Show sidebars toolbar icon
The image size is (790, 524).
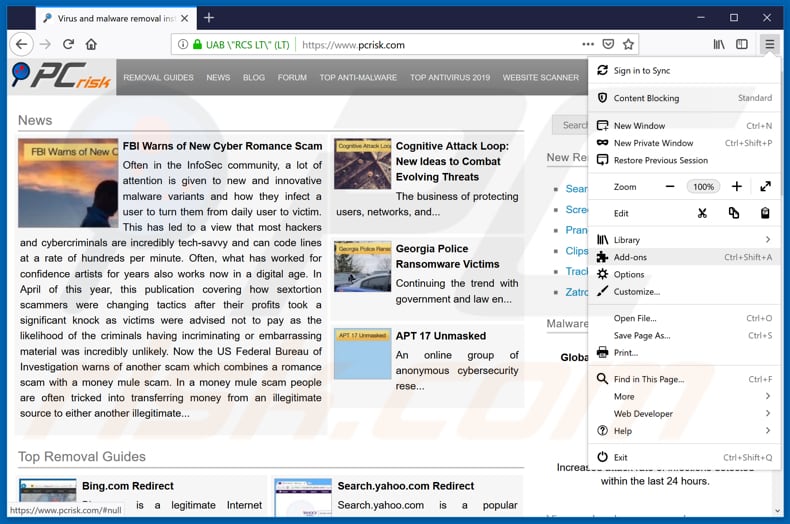click(742, 44)
